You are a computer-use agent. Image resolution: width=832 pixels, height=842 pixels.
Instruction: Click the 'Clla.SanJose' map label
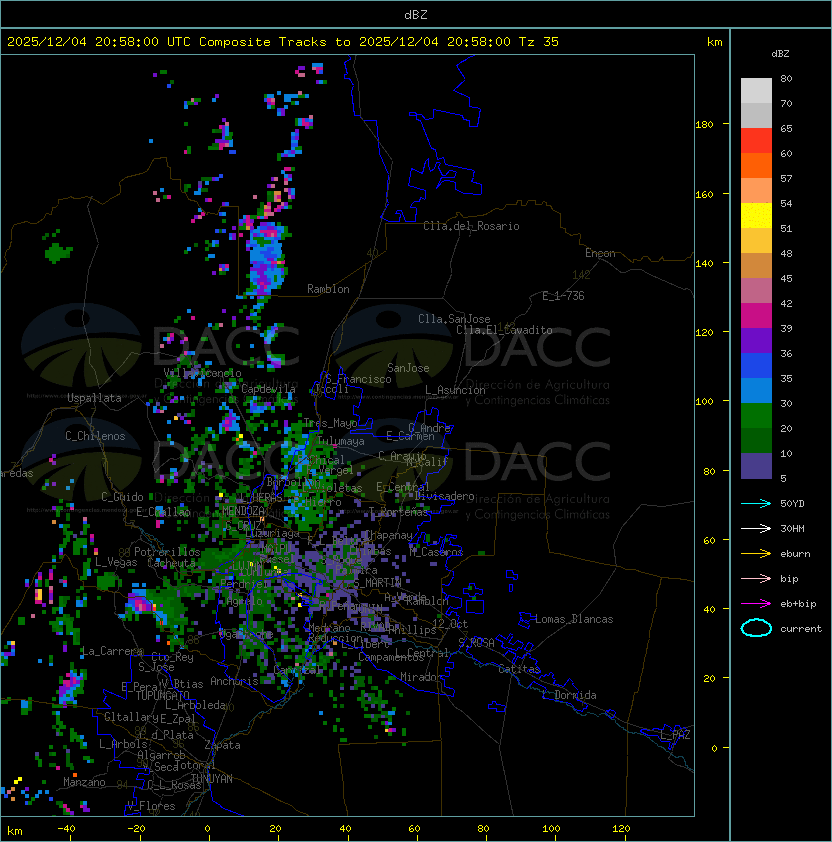tap(454, 319)
